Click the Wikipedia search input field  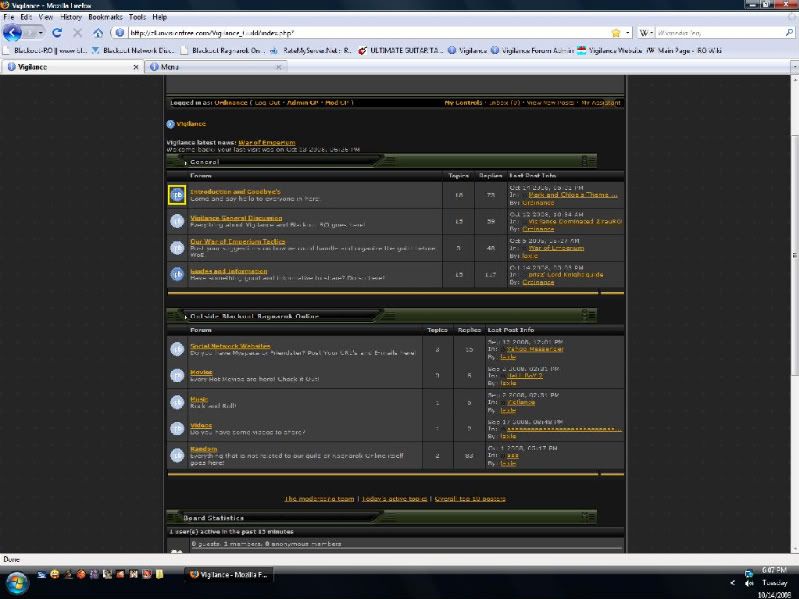pos(710,33)
